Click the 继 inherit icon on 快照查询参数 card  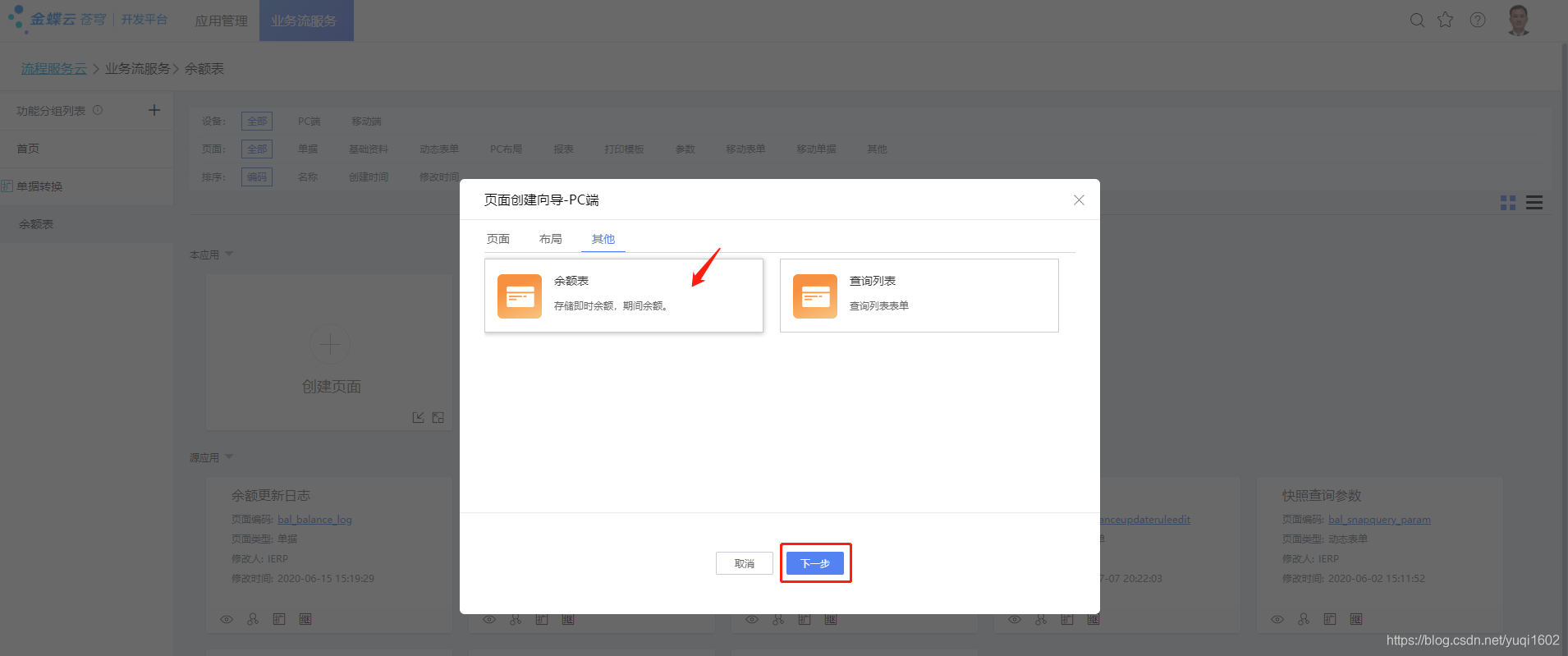click(1356, 619)
